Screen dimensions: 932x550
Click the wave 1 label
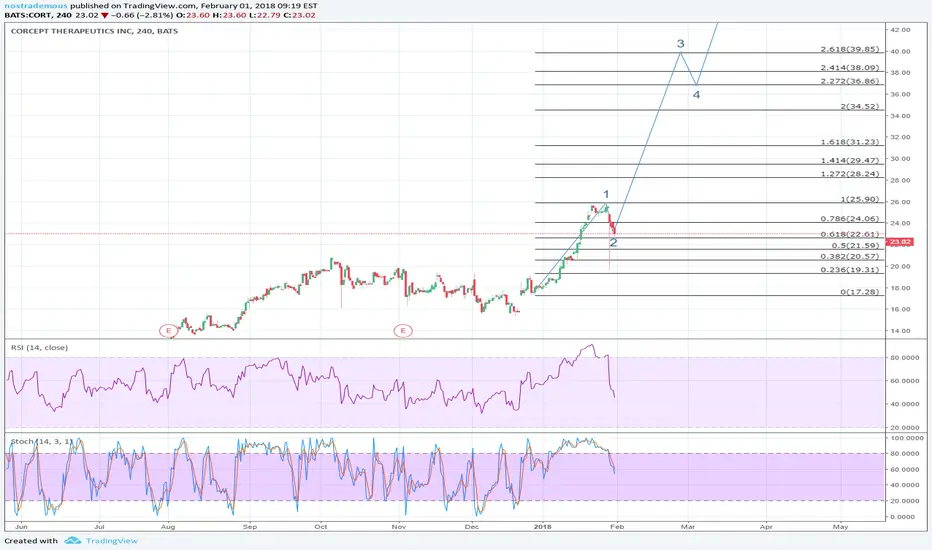click(606, 194)
